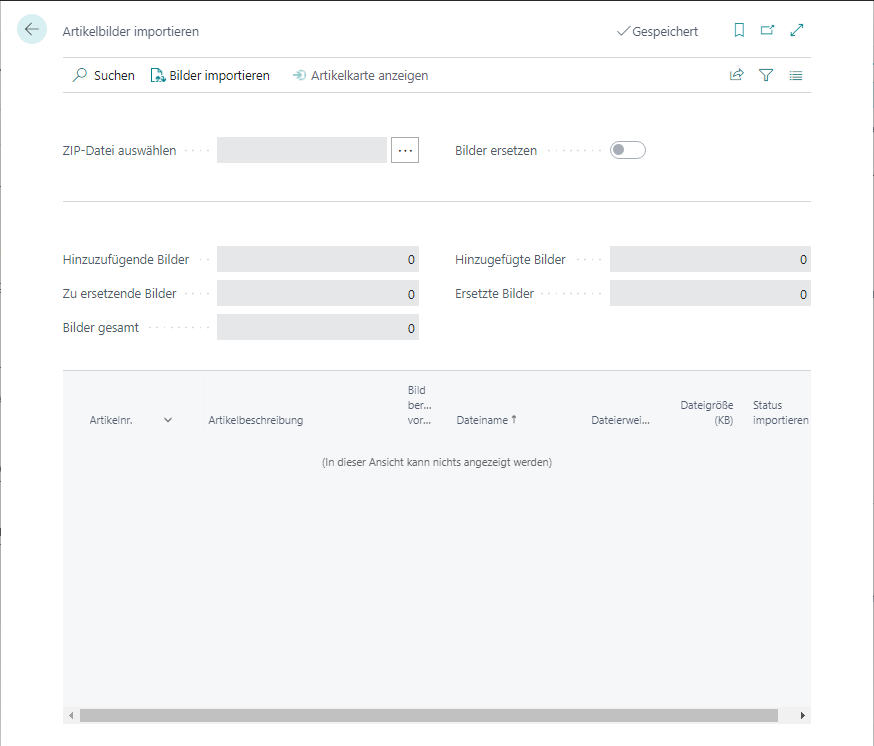Click the Dateierwei... column header
The image size is (874, 746).
point(620,420)
